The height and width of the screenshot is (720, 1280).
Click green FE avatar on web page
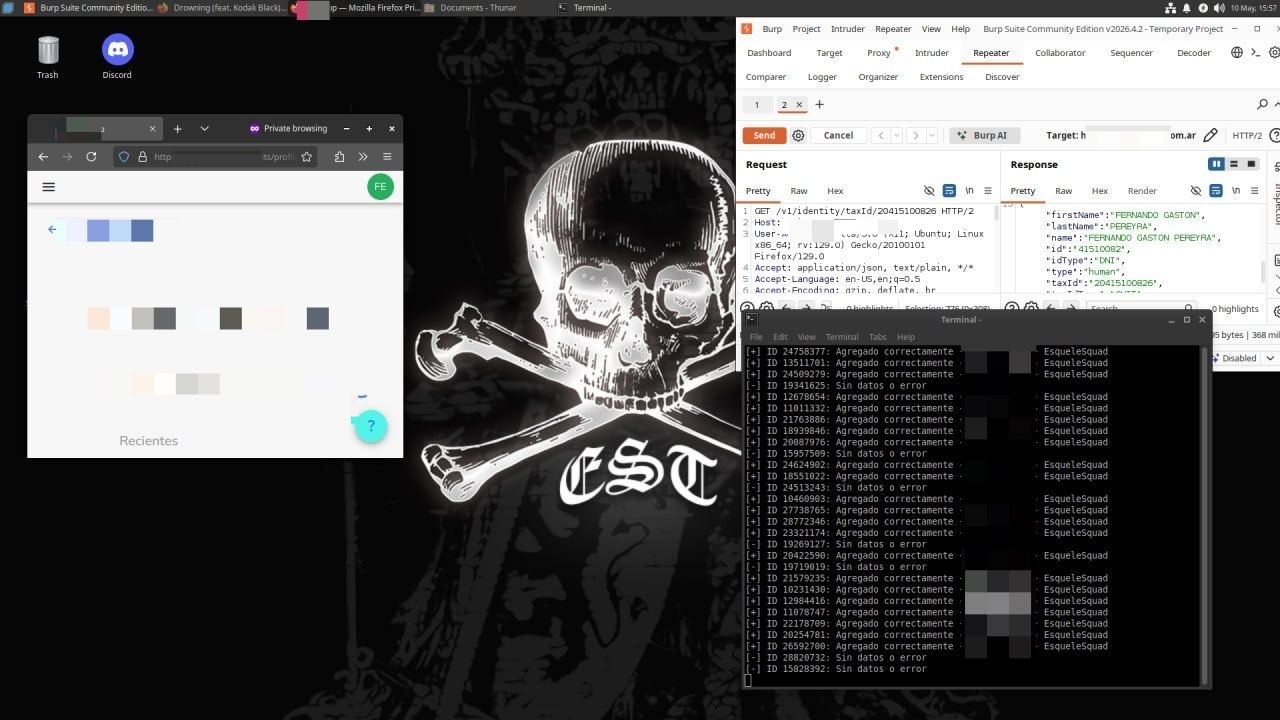point(380,186)
